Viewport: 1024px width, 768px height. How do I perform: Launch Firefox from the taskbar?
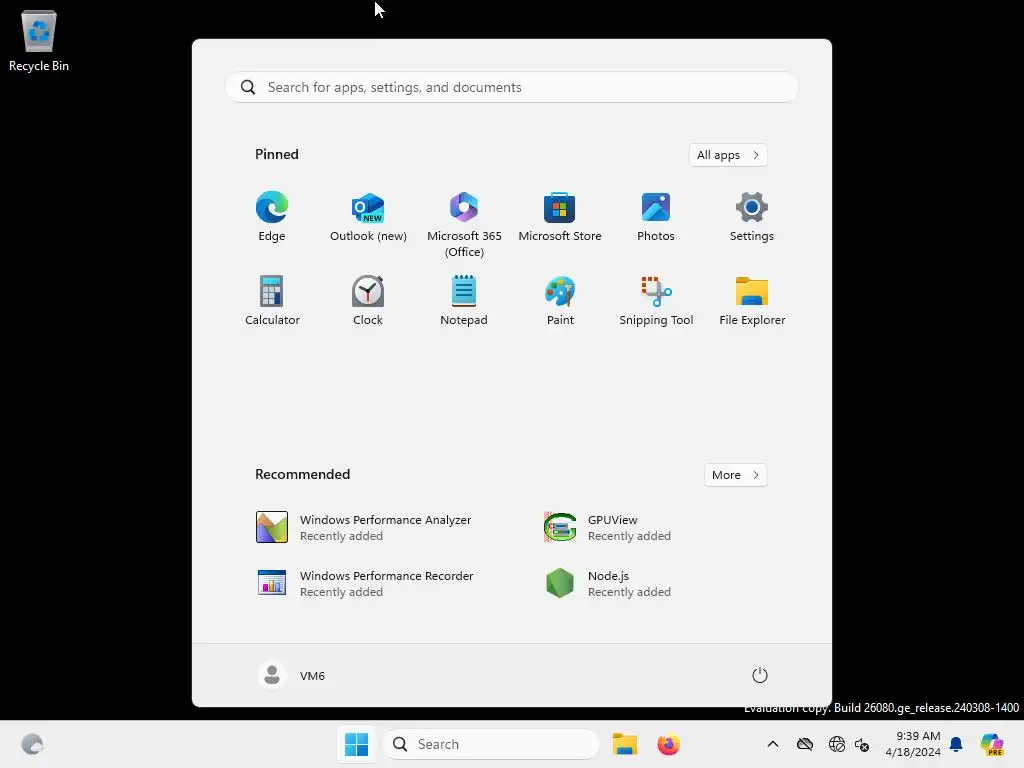[x=668, y=744]
